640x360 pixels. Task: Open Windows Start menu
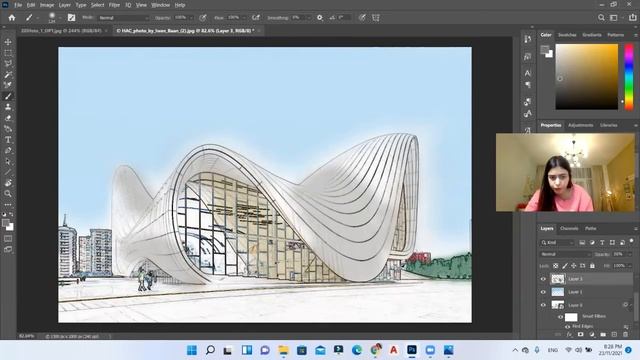point(191,350)
